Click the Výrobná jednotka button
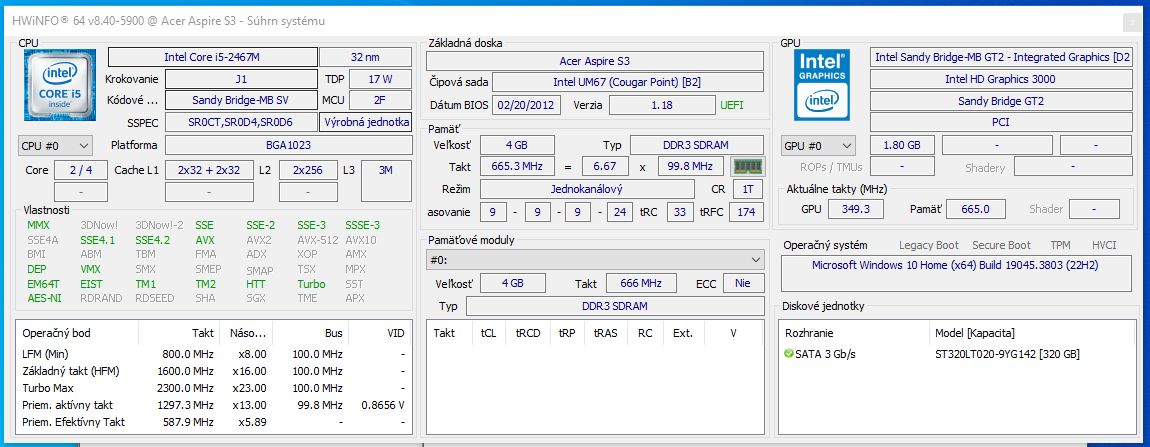Screen dimensions: 1150x447 [x=366, y=122]
